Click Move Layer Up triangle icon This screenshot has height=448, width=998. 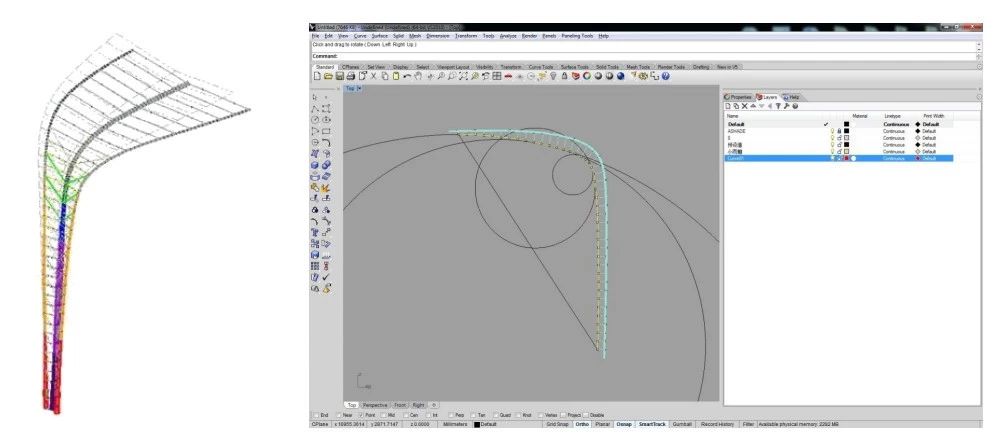point(753,106)
